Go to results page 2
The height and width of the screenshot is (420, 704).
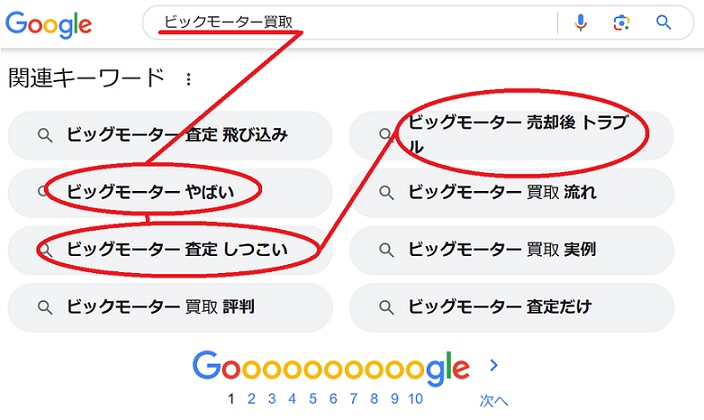pos(252,399)
